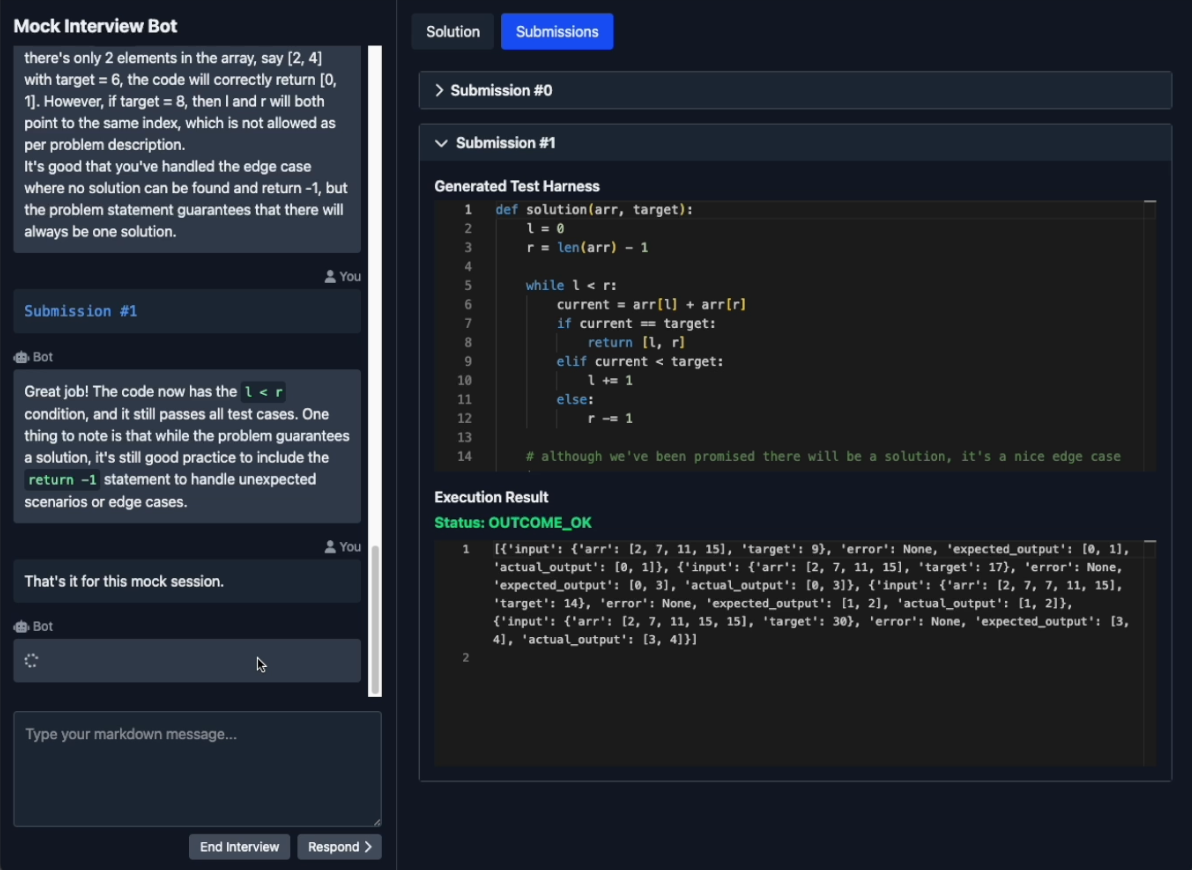Click the Mock Interview Bot title
1192x870 pixels.
tap(95, 26)
